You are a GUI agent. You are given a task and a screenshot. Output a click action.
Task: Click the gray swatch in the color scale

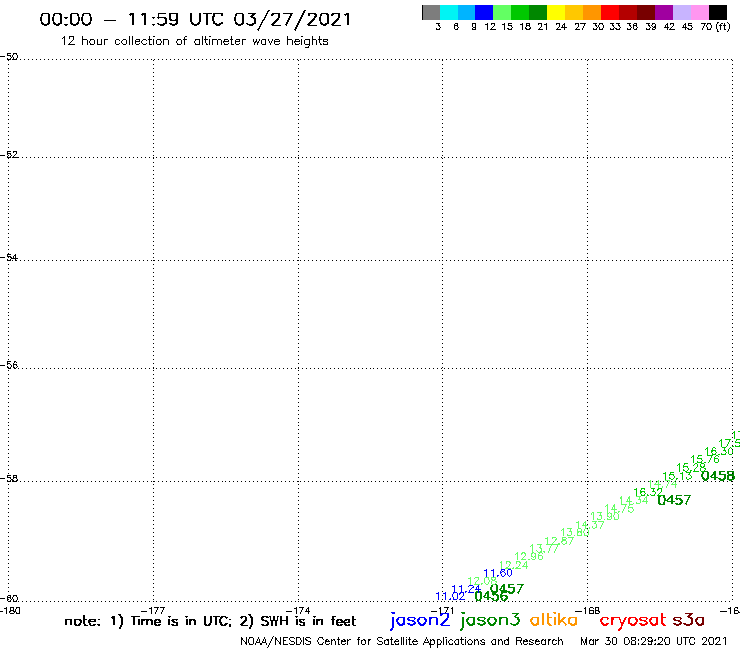[431, 12]
